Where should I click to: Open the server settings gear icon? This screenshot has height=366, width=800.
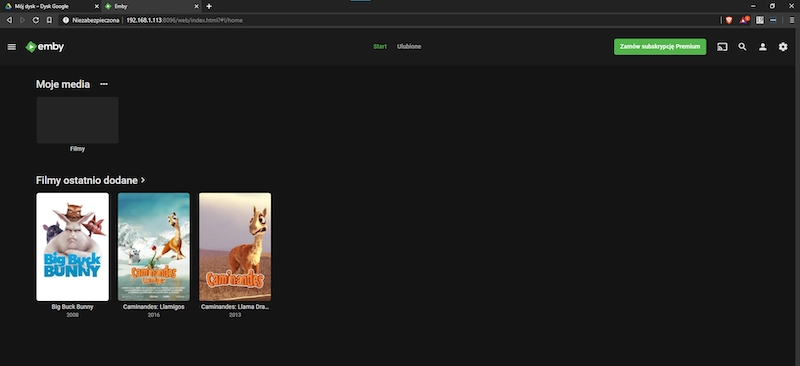click(x=783, y=47)
